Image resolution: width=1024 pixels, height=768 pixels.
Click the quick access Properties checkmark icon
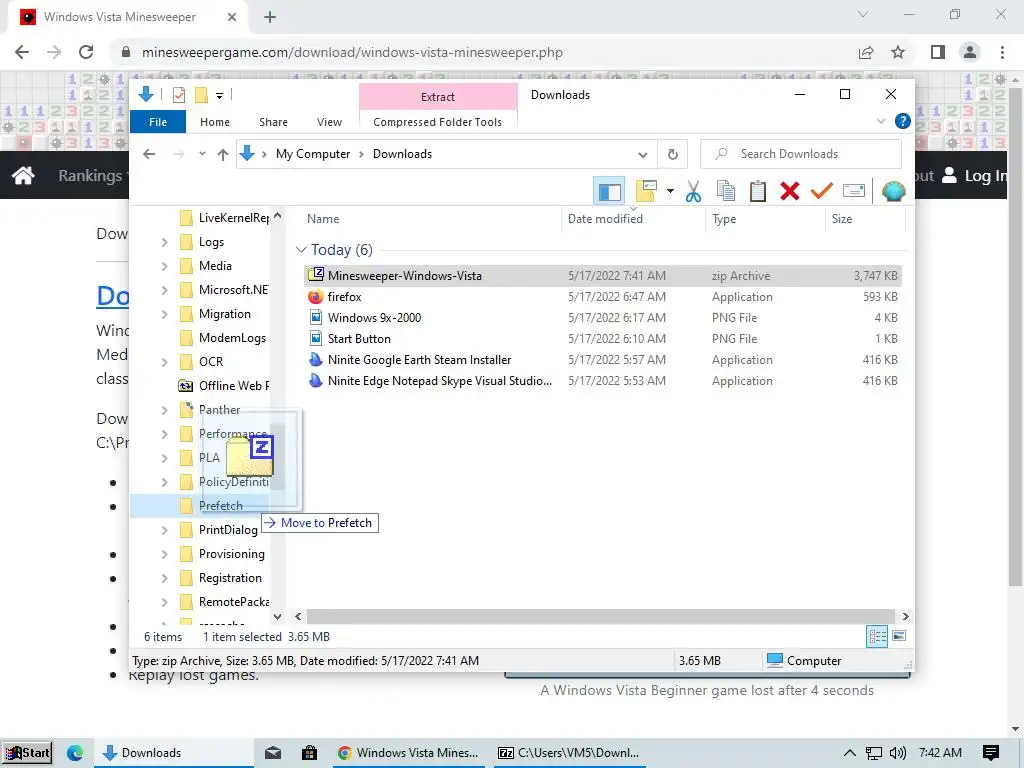coord(178,95)
